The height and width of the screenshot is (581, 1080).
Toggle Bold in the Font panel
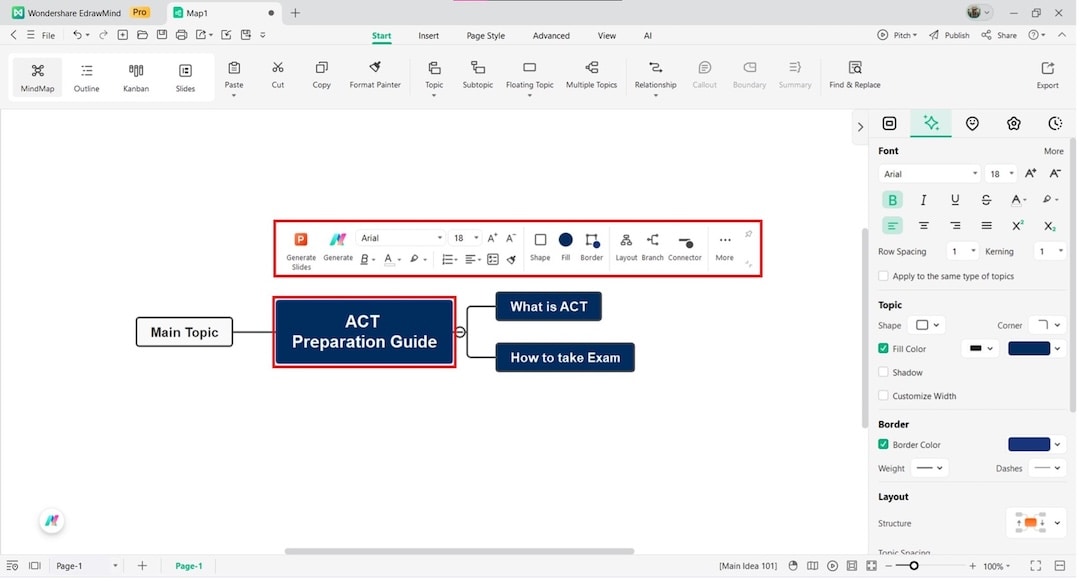point(892,200)
